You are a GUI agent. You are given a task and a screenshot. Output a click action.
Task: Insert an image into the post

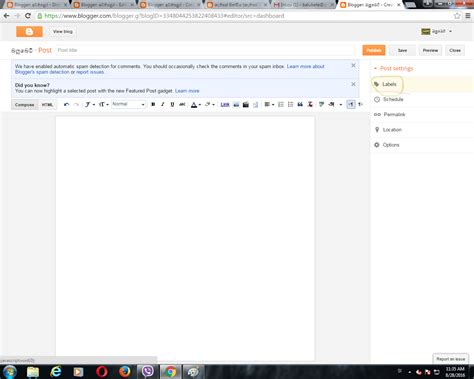tap(236, 104)
